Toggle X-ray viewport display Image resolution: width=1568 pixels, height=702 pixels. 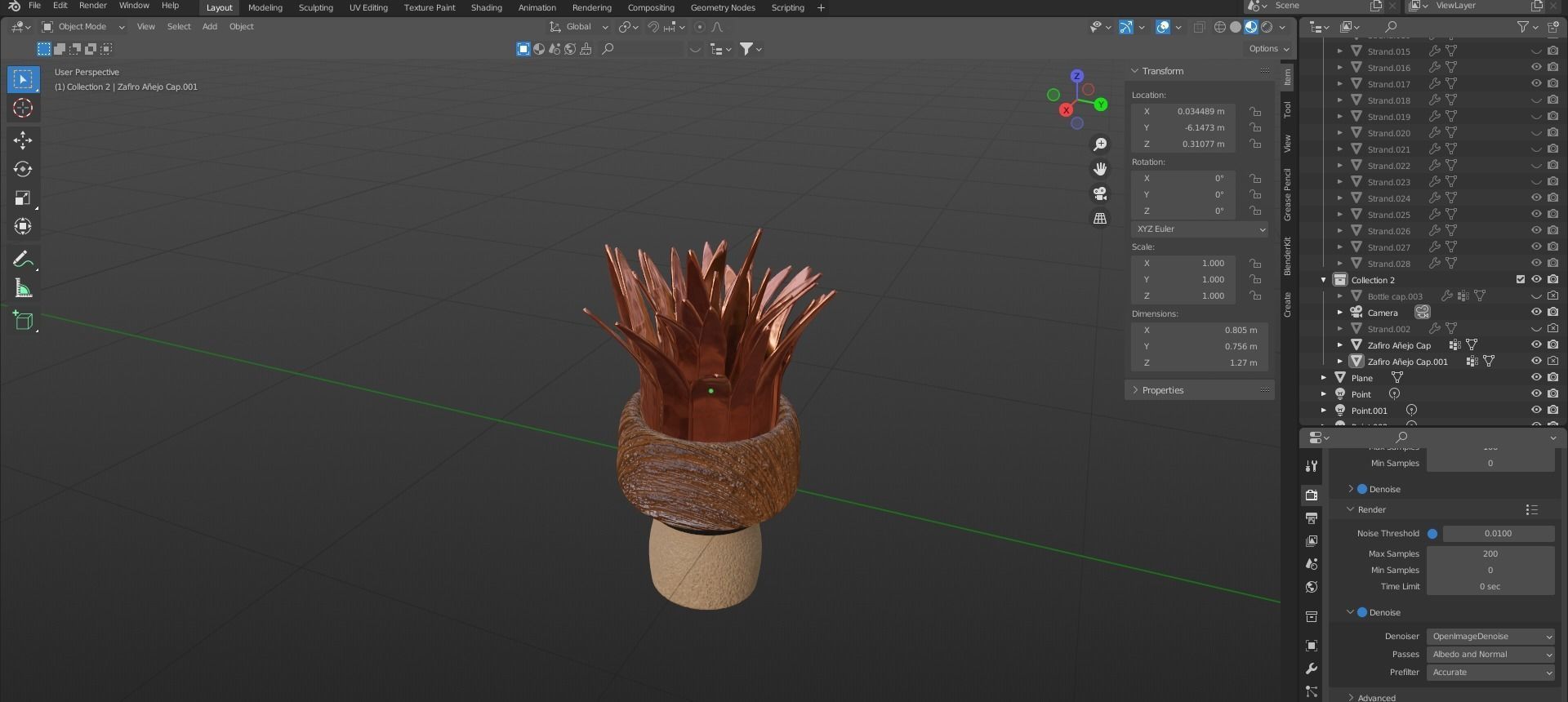1199,27
